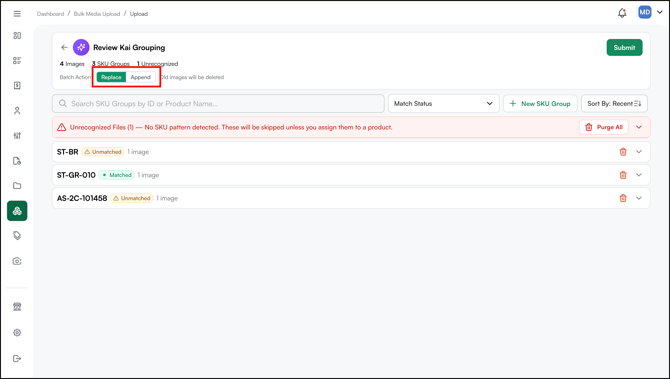
Task: Select the highlighted bulk media upload sidebar icon
Action: (x=17, y=211)
